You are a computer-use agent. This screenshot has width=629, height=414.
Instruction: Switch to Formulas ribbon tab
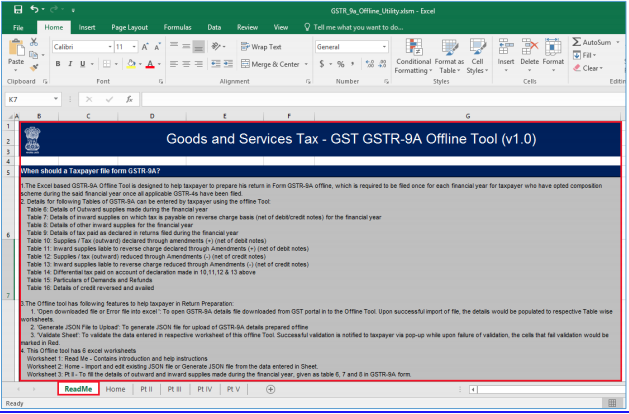(177, 27)
